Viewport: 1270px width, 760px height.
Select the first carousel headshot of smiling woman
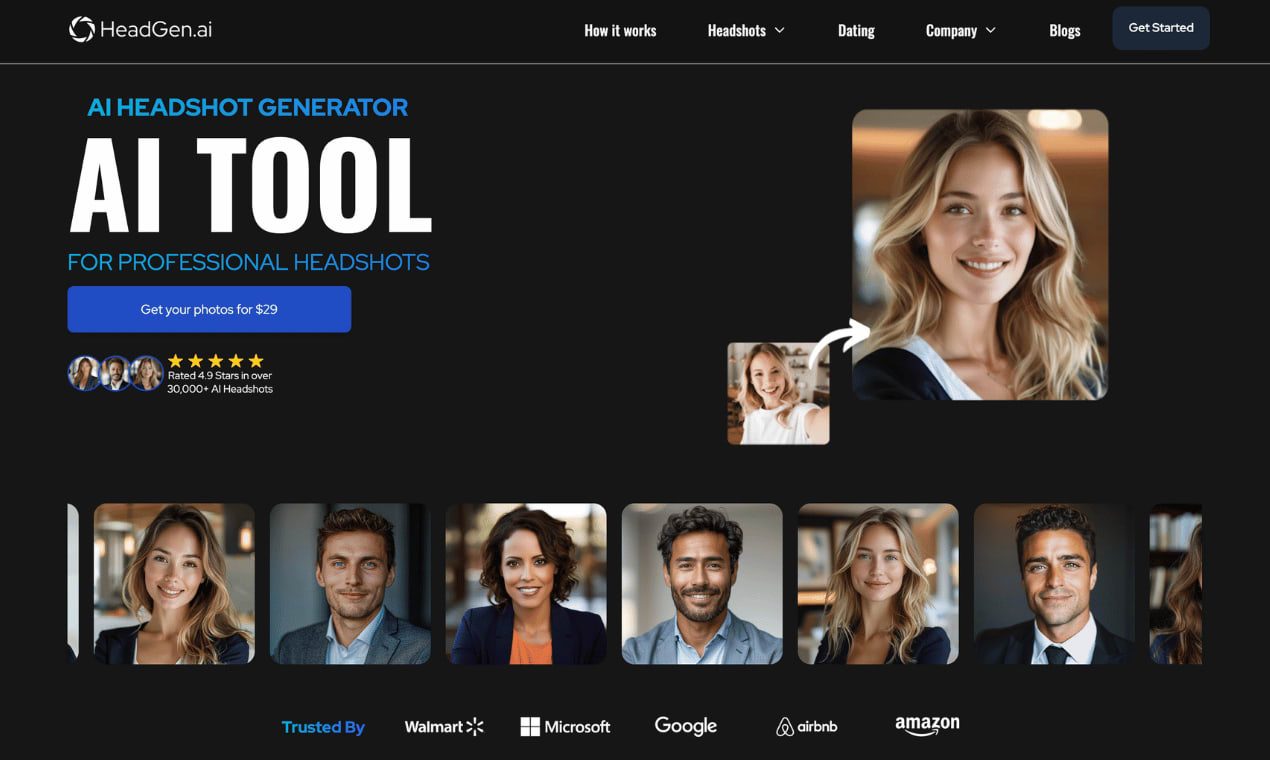174,583
